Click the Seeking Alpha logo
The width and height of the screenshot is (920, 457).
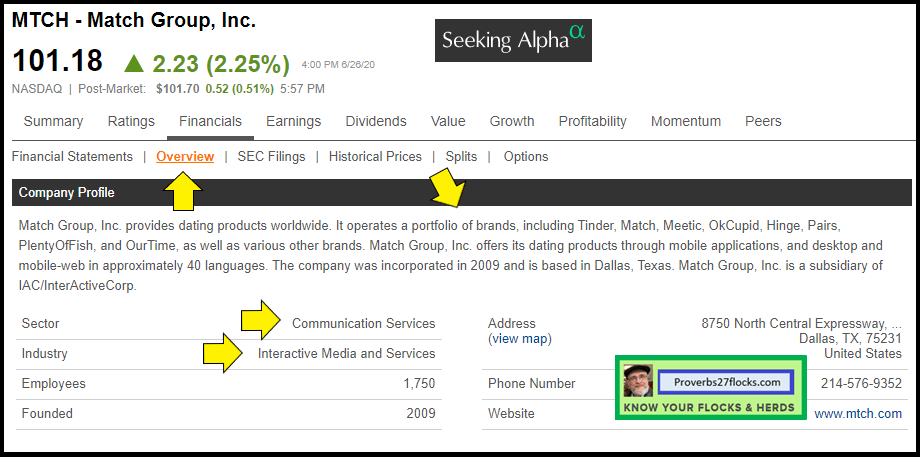[513, 40]
